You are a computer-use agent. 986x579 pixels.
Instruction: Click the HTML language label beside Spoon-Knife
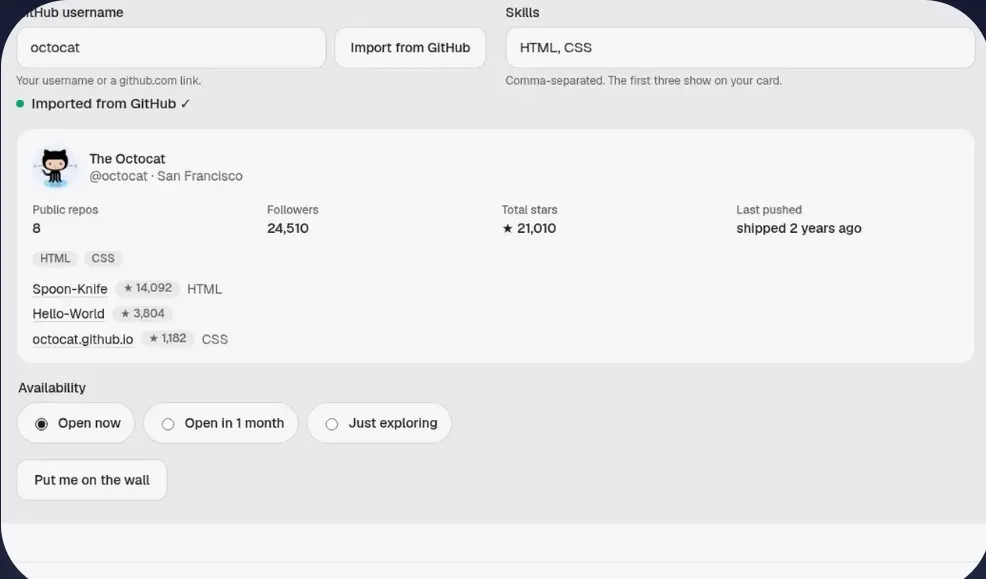[x=204, y=289]
